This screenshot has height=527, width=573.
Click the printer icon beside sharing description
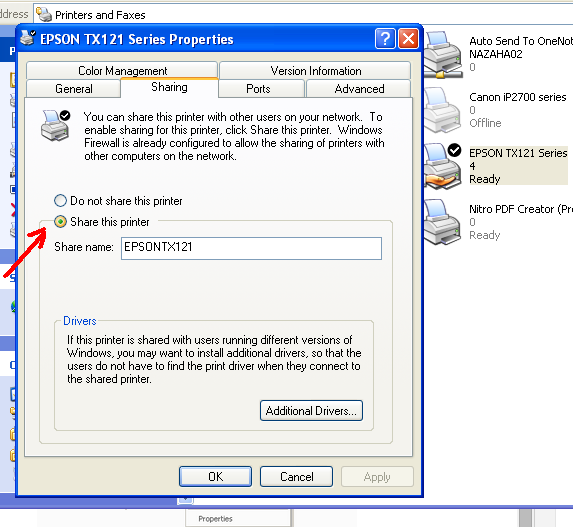(x=55, y=126)
